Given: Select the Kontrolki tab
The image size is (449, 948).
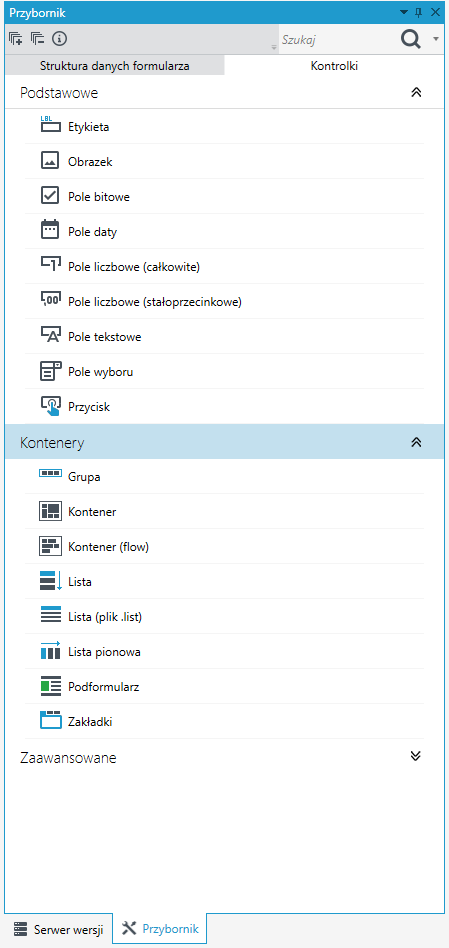Looking at the screenshot, I should 334,66.
